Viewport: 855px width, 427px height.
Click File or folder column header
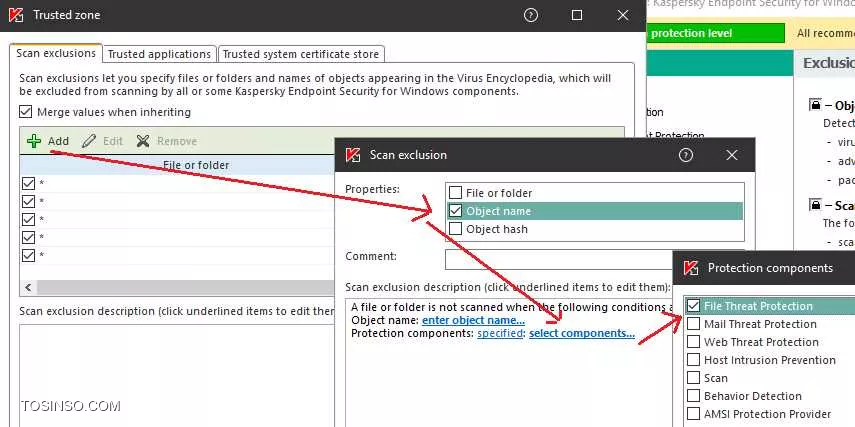[196, 165]
